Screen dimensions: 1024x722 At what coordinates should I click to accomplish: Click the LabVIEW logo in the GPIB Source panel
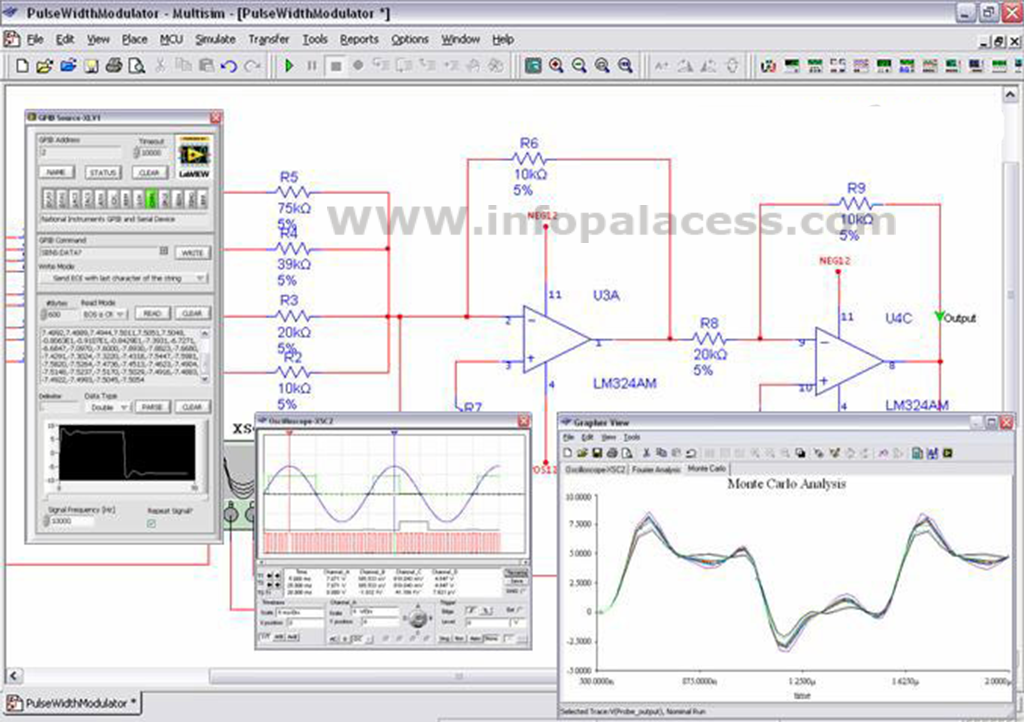[x=196, y=155]
